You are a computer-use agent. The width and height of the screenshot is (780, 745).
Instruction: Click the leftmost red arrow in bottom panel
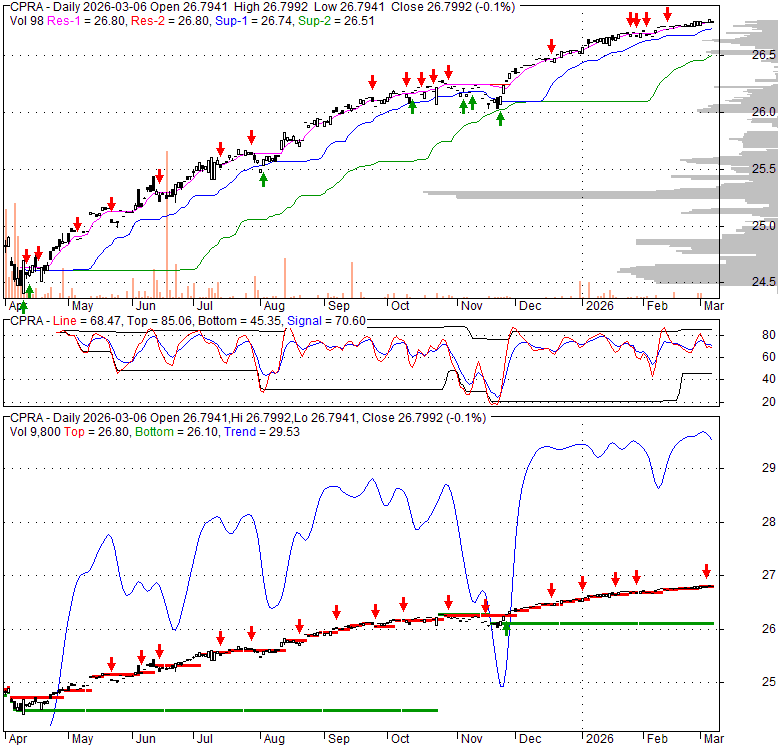pyautogui.click(x=111, y=663)
